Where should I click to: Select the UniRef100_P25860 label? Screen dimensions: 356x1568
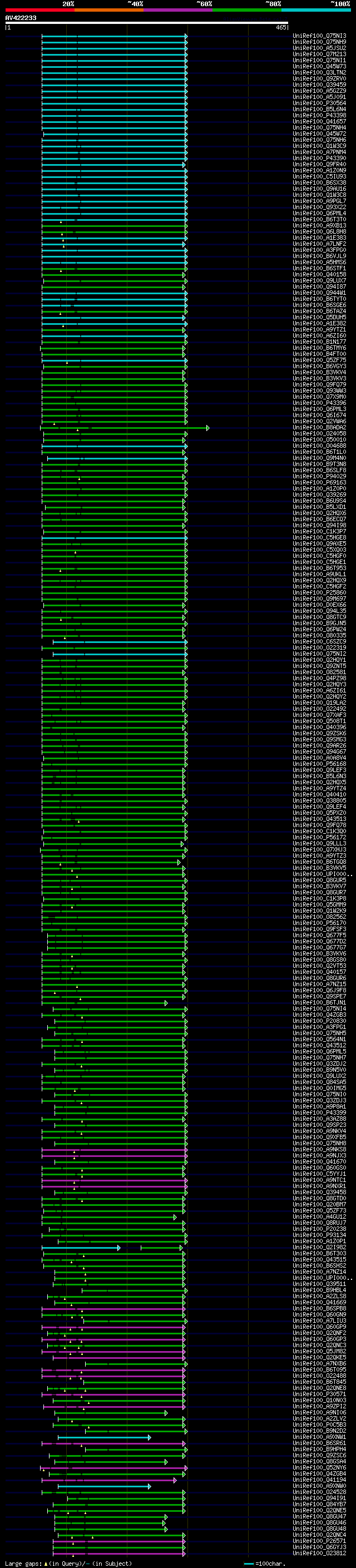pyautogui.click(x=319, y=592)
